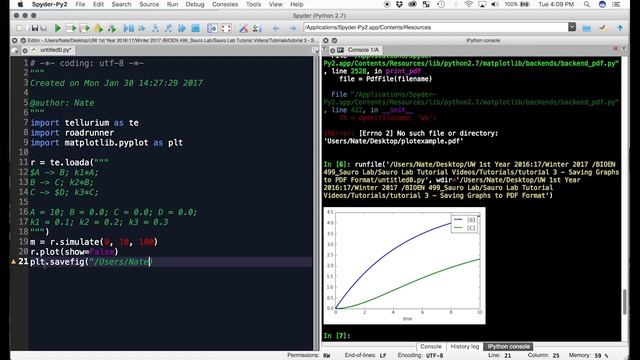Run the current line in debugger
640x360 pixels.
142,28
